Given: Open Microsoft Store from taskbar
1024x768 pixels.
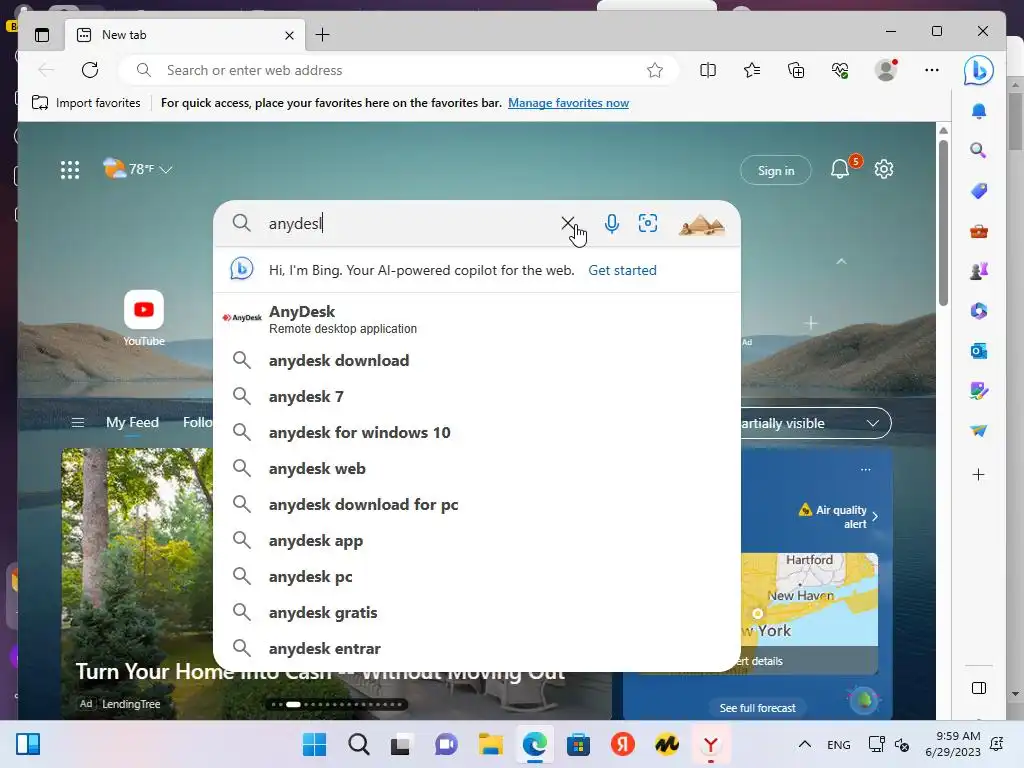Looking at the screenshot, I should point(578,744).
